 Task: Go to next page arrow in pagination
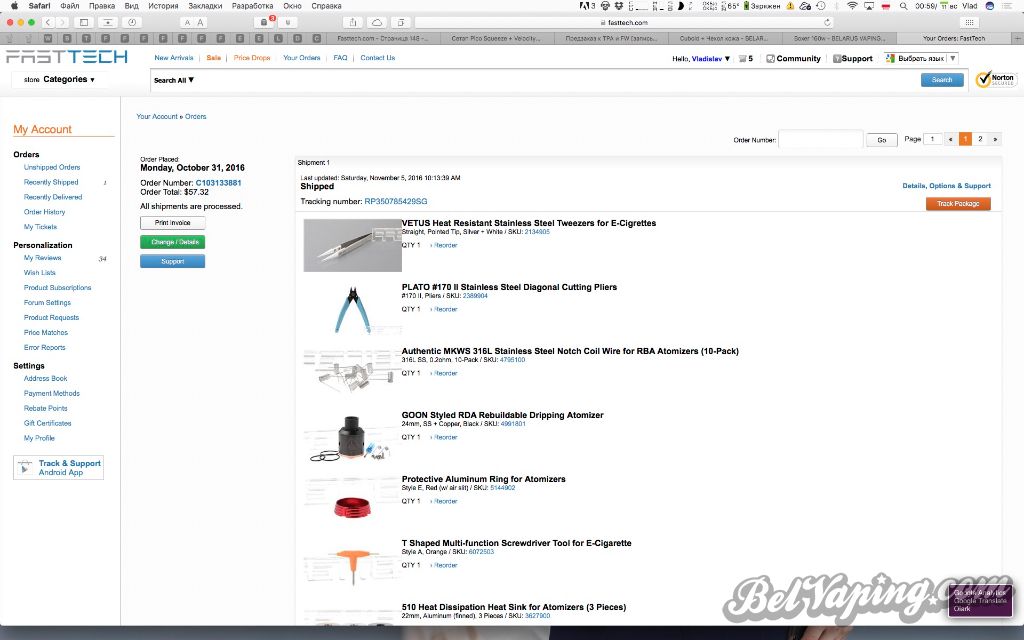995,139
